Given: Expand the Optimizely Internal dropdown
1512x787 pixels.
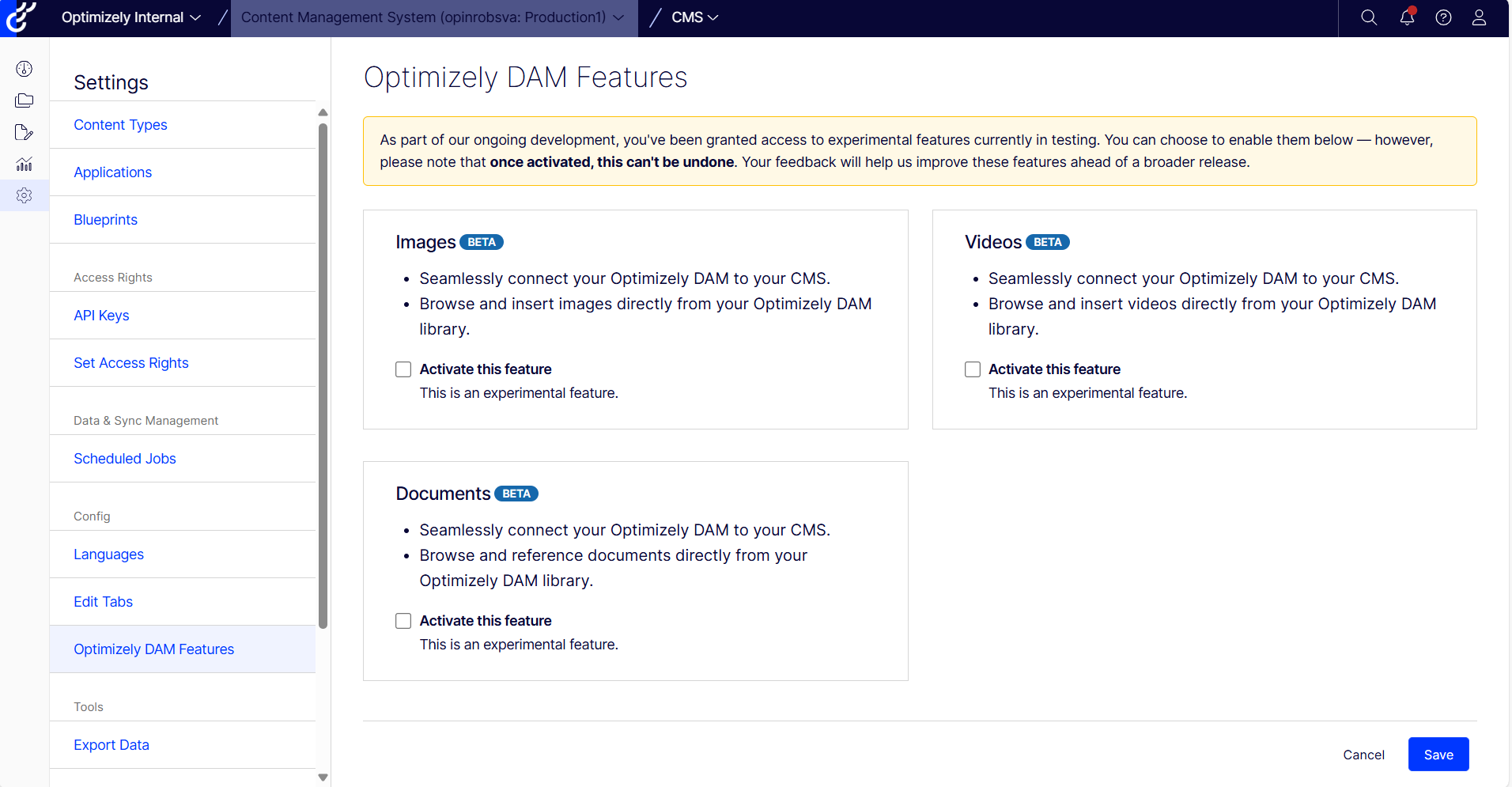Looking at the screenshot, I should [x=130, y=17].
